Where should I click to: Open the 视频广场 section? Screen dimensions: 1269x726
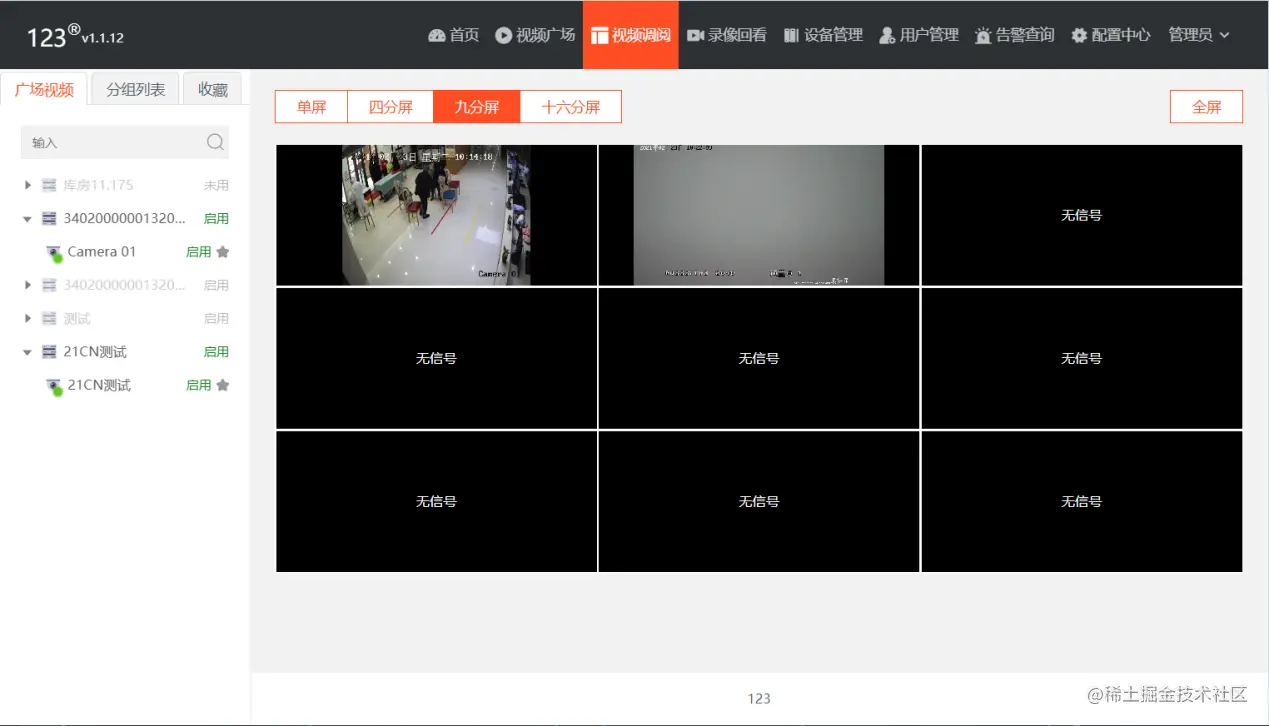[535, 35]
